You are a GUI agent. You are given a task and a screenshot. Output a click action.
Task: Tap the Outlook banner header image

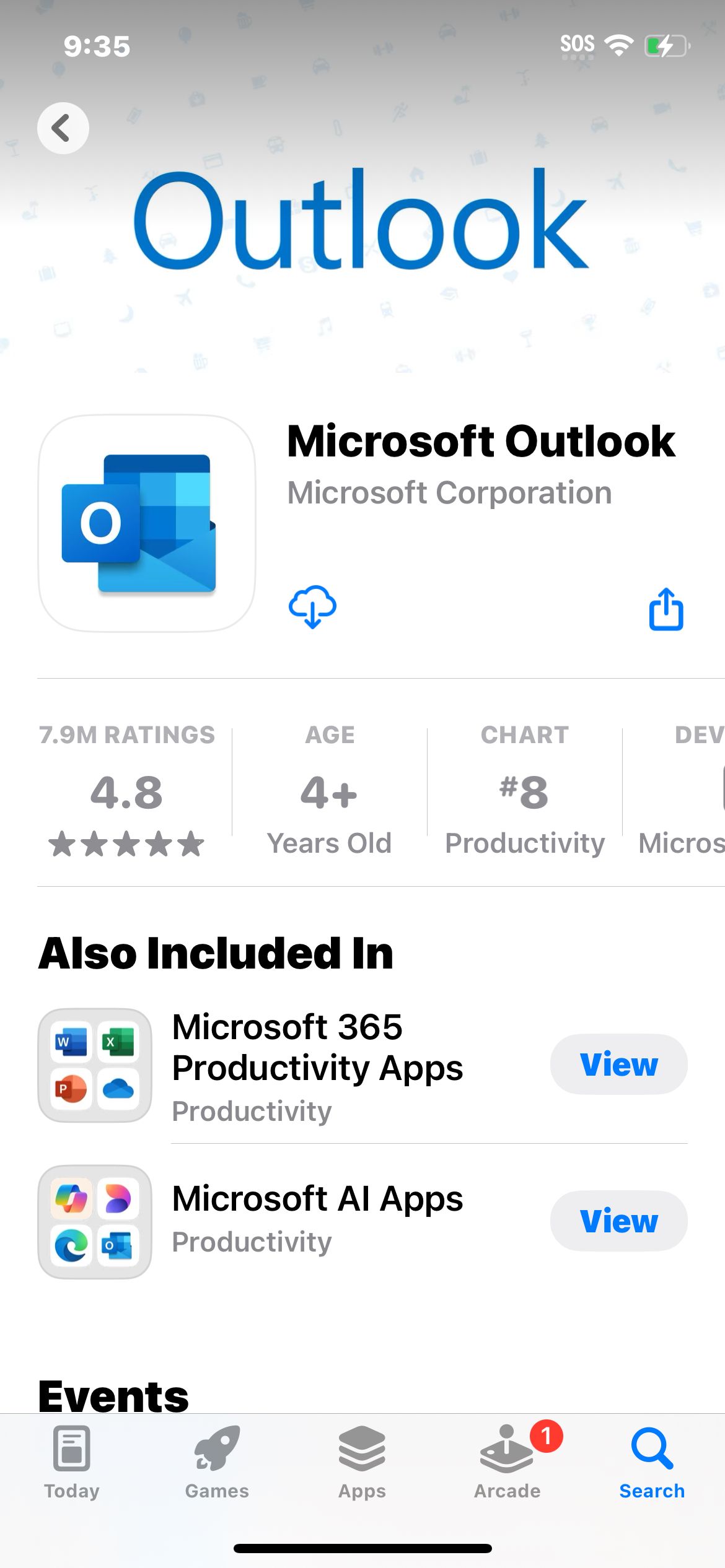pos(362,218)
